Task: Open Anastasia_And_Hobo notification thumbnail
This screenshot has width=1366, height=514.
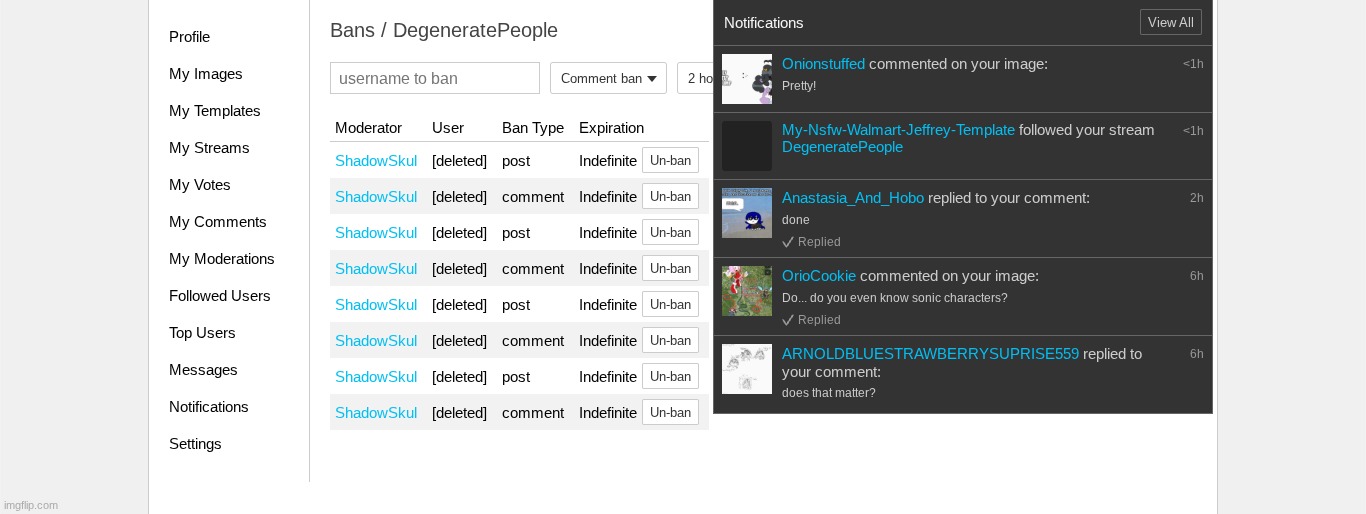Action: point(747,213)
